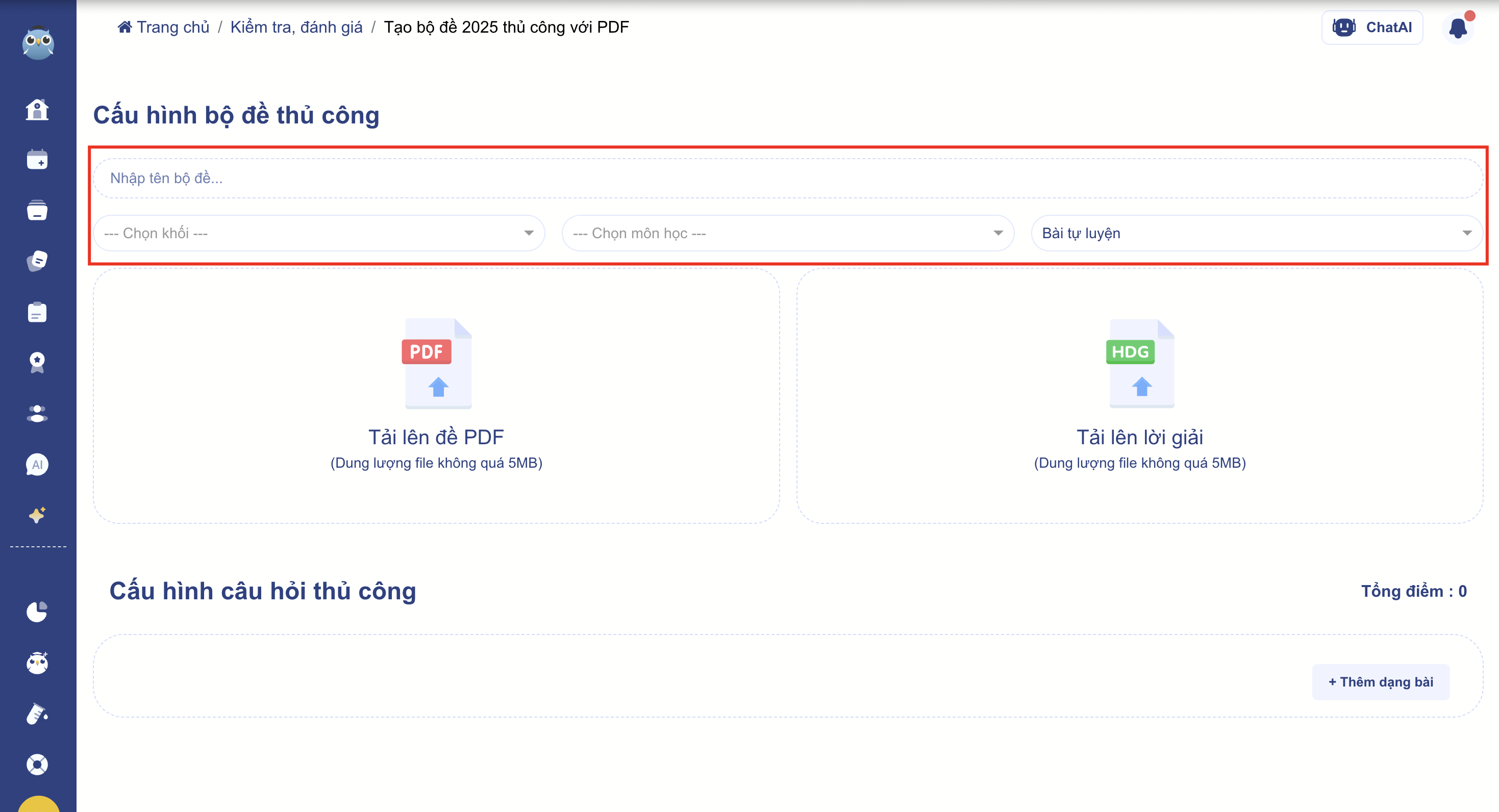Click the Tải lên đề PDF upload area
The width and height of the screenshot is (1499, 812).
436,395
